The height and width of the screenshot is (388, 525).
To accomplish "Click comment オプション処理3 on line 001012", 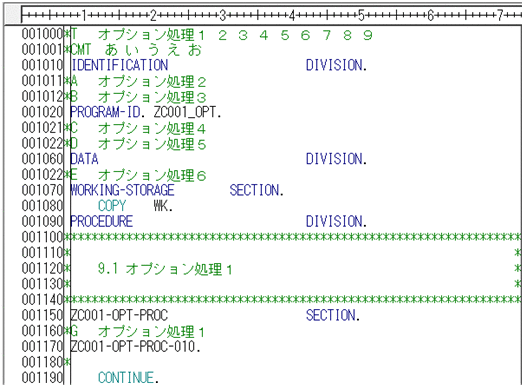I will coord(152,97).
